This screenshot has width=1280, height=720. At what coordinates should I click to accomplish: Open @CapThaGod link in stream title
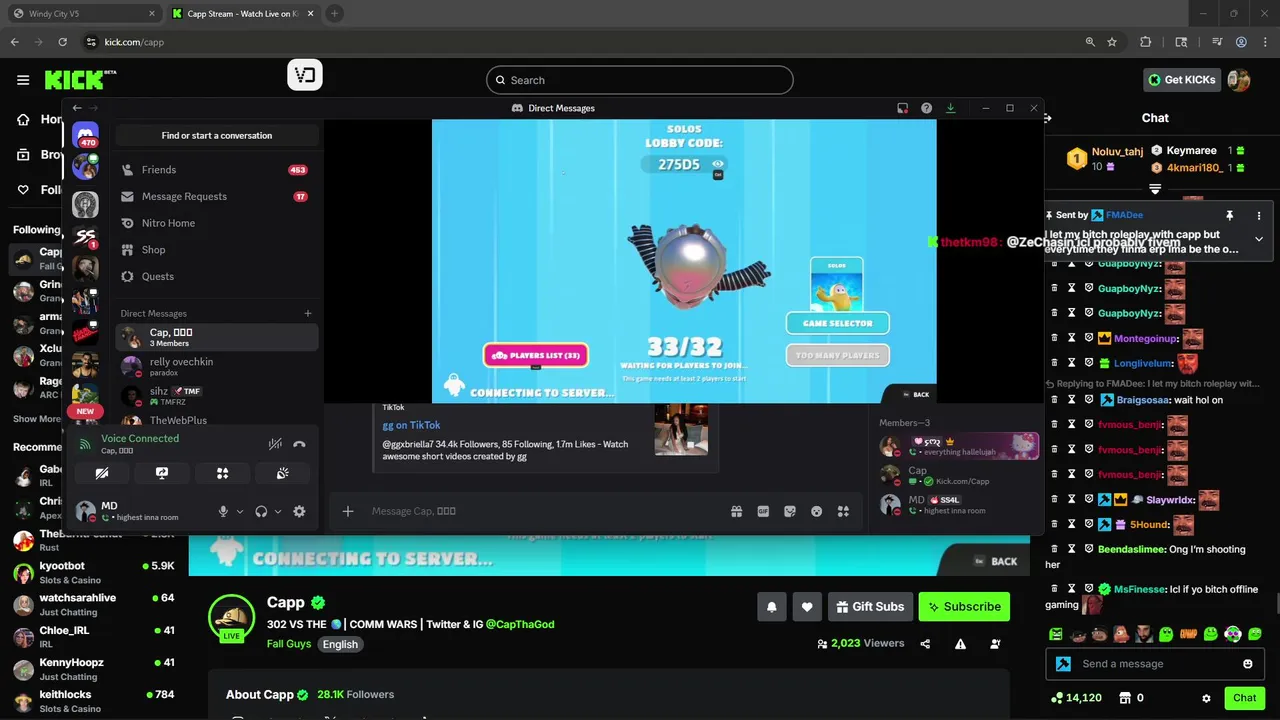[520, 624]
